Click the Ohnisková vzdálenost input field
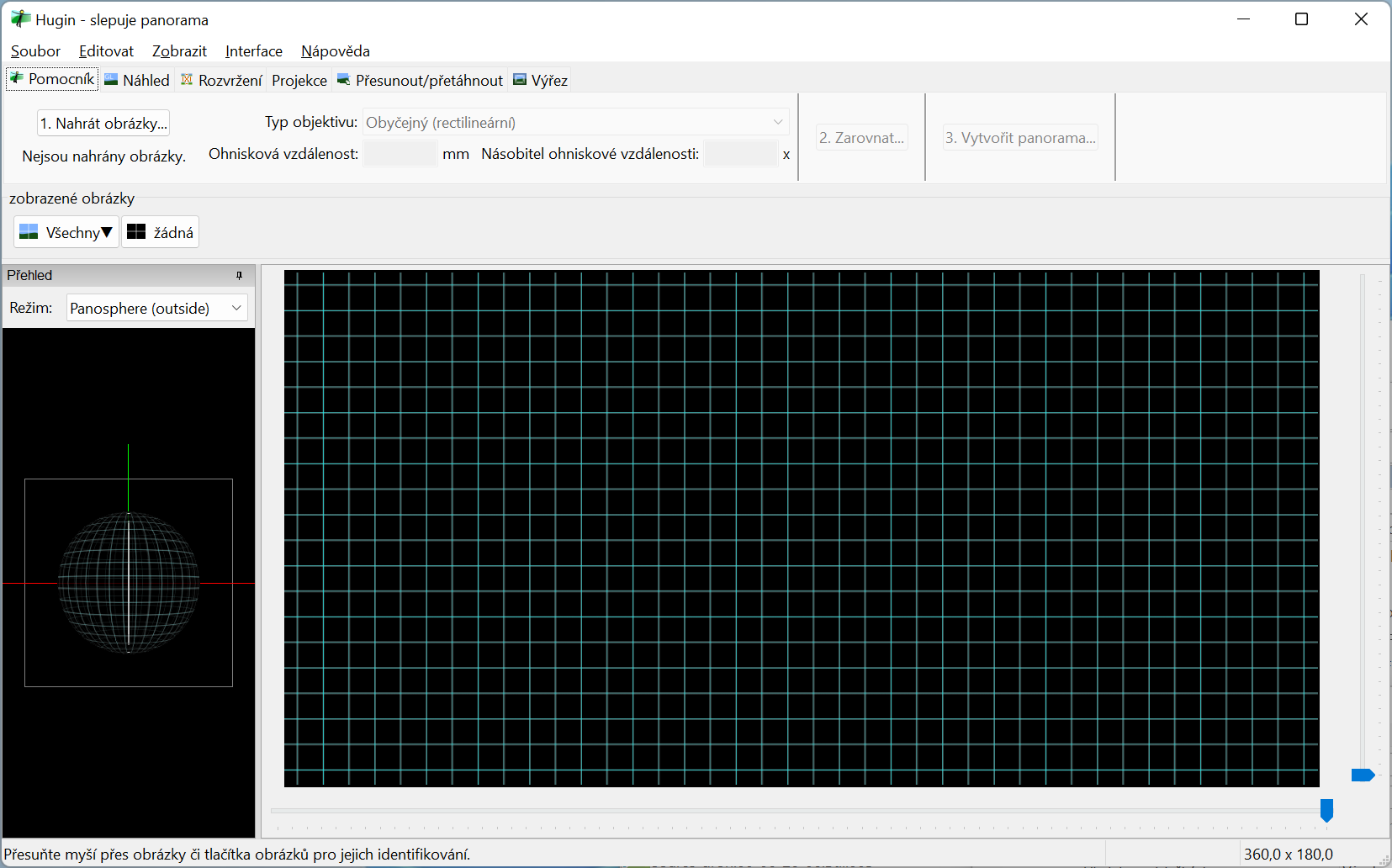This screenshot has width=1392, height=868. pos(400,154)
